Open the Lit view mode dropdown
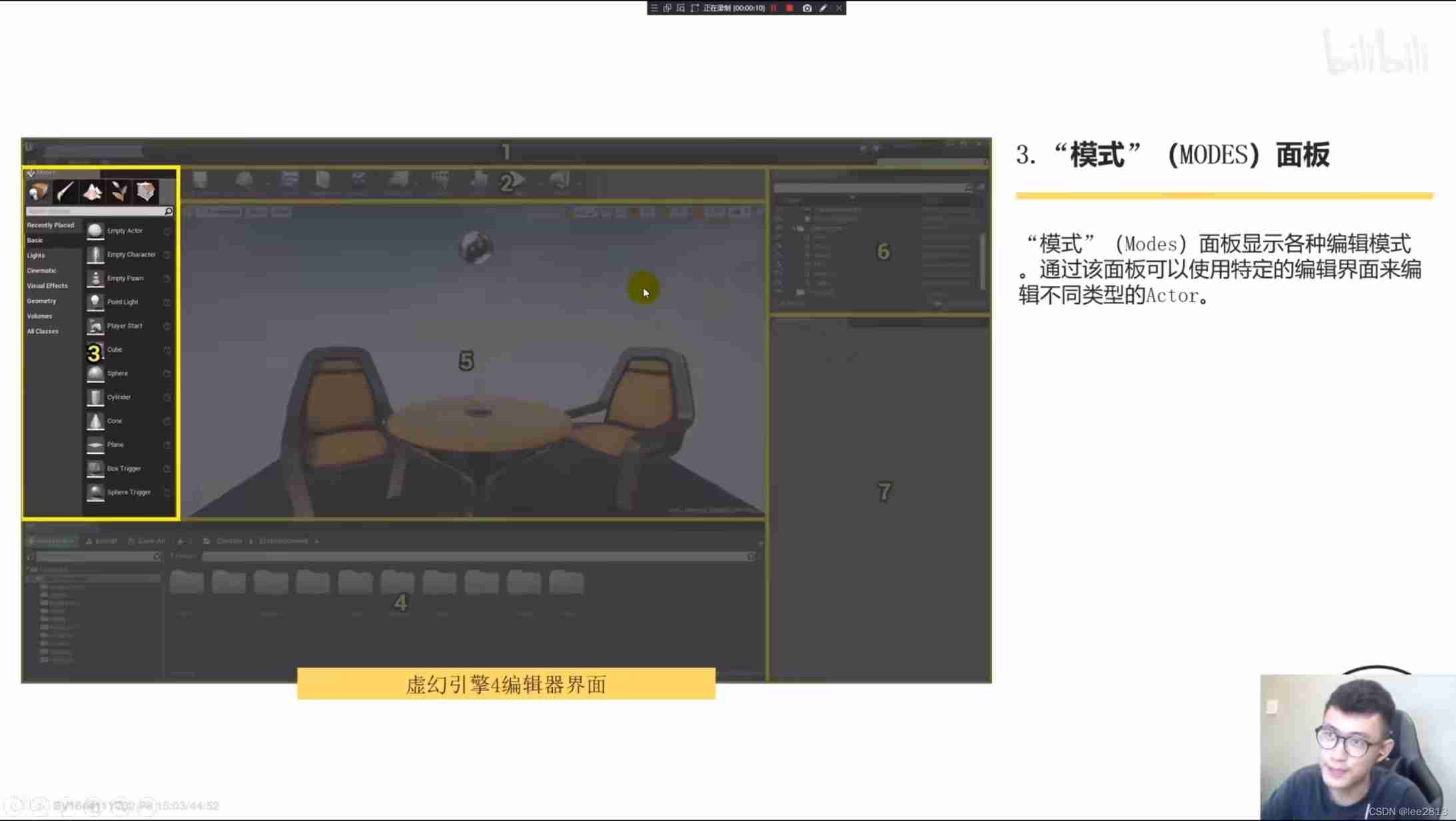The width and height of the screenshot is (1456, 821). pos(256,212)
